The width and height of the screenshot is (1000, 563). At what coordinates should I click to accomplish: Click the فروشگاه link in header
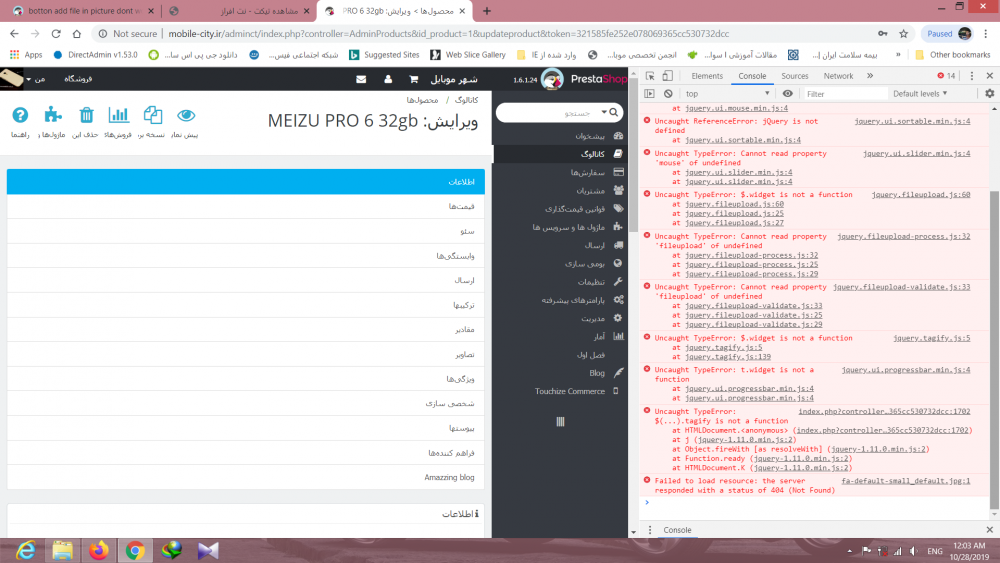(x=78, y=79)
